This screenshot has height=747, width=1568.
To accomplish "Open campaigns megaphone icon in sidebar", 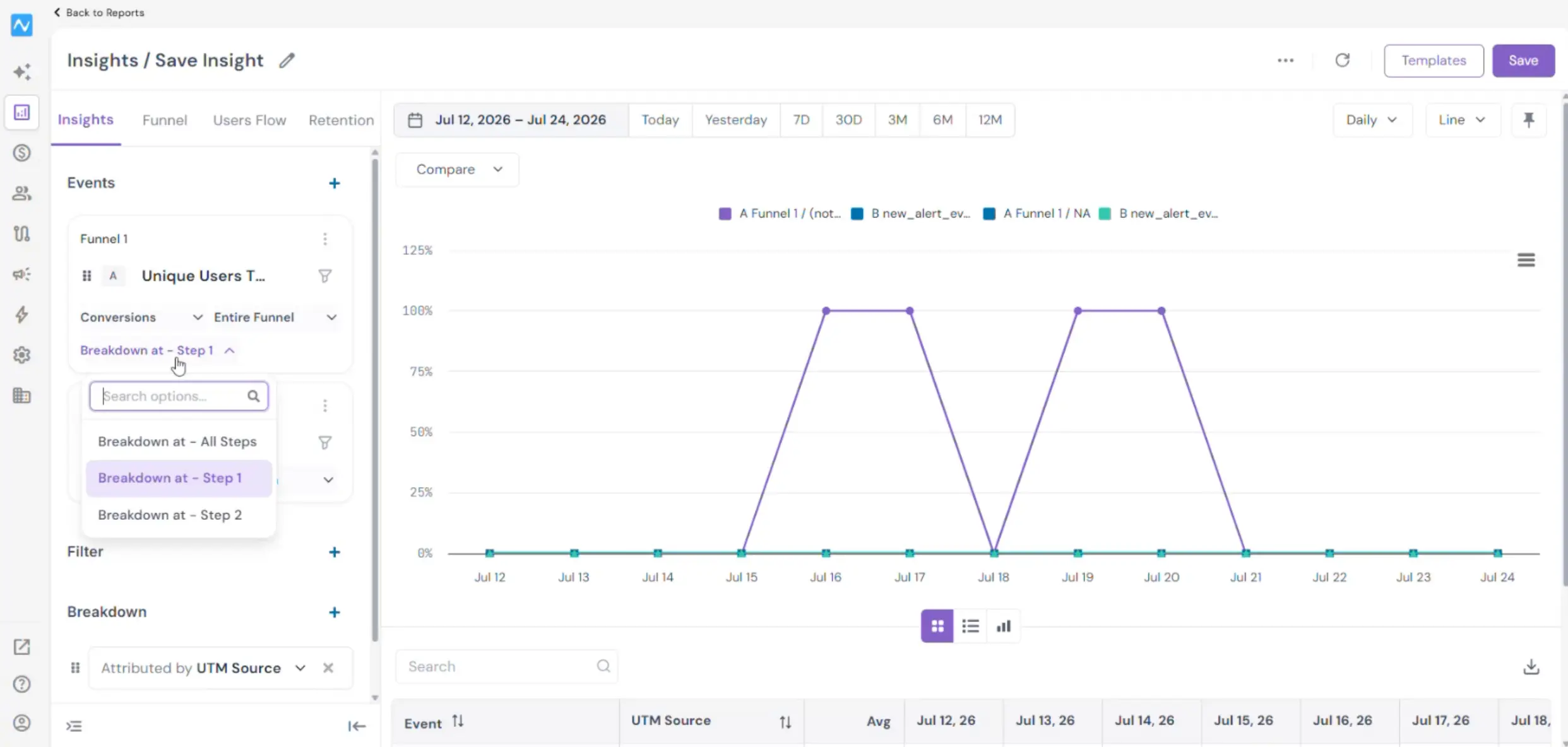I will (x=21, y=274).
